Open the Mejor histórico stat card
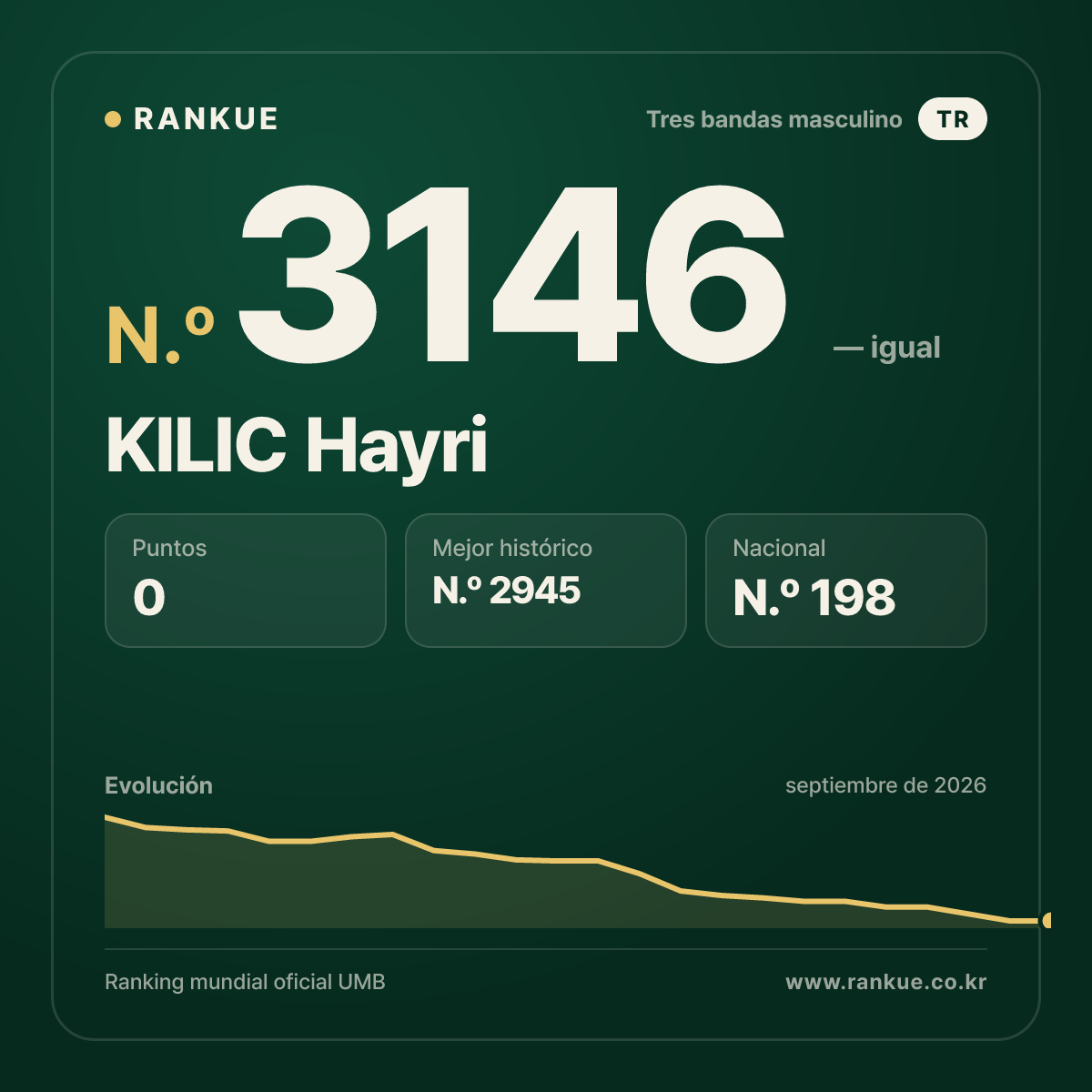This screenshot has height=1092, width=1092. (546, 581)
